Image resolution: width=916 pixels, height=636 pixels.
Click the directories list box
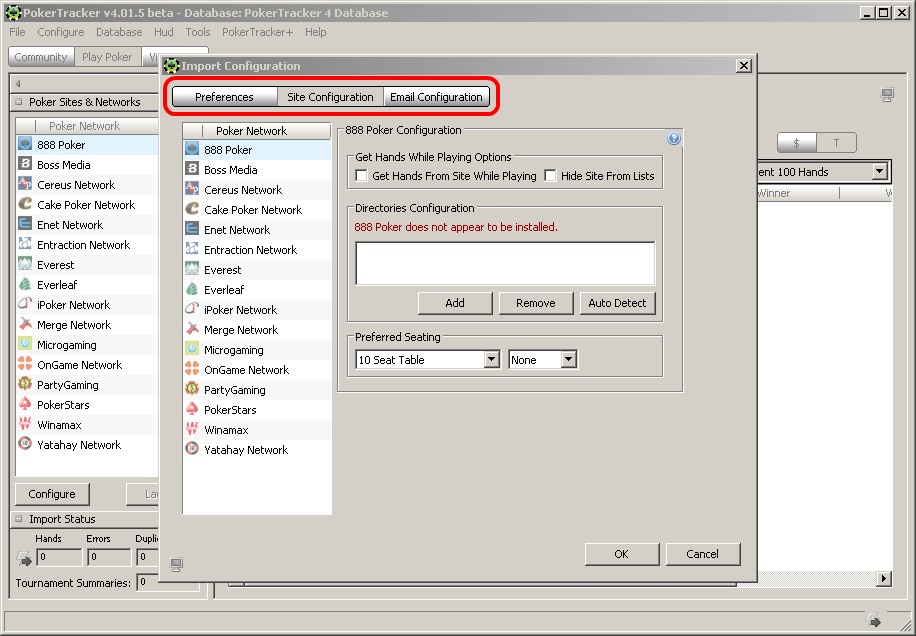505,263
